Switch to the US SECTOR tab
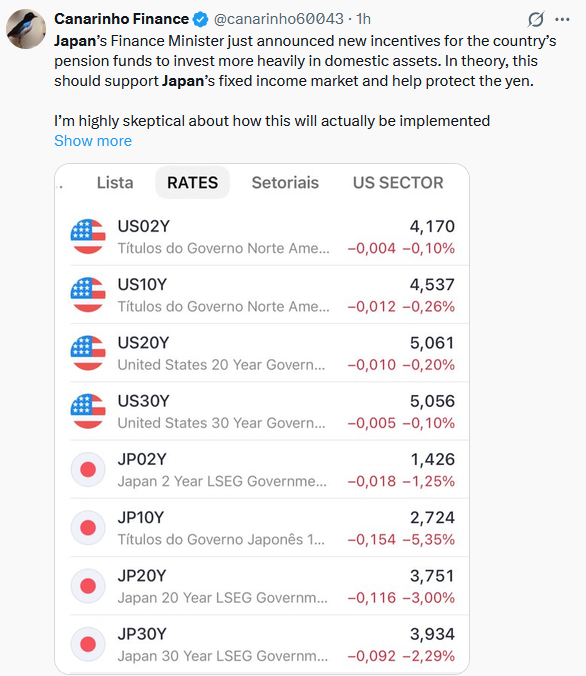The height and width of the screenshot is (676, 586). (x=398, y=182)
